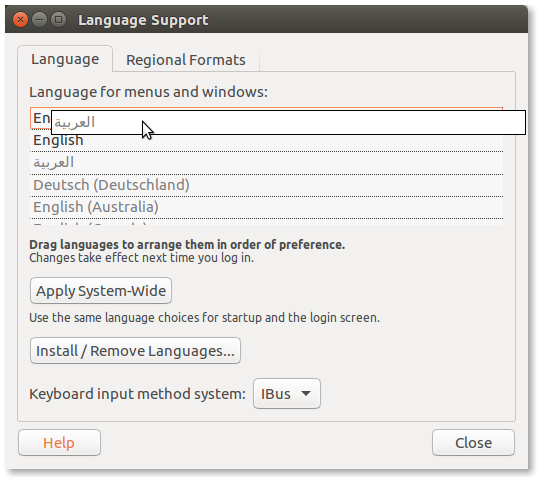
Task: Click the Help button
Action: point(59,443)
